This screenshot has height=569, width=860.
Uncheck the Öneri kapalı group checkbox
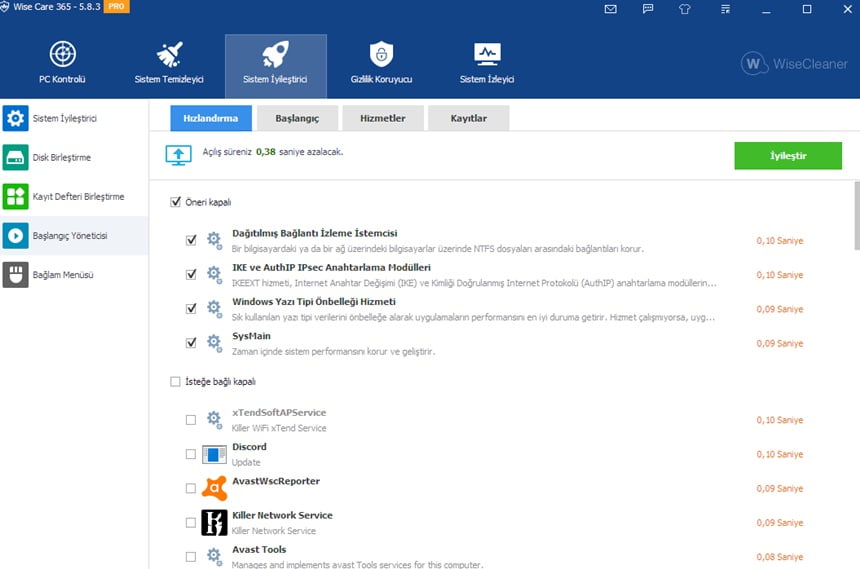[x=176, y=202]
